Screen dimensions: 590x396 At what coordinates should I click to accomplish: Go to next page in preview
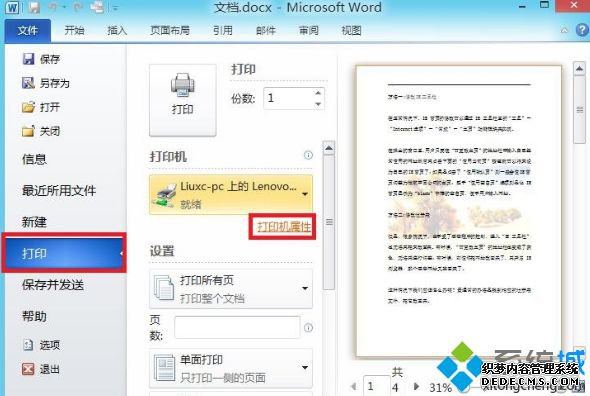coord(416,386)
